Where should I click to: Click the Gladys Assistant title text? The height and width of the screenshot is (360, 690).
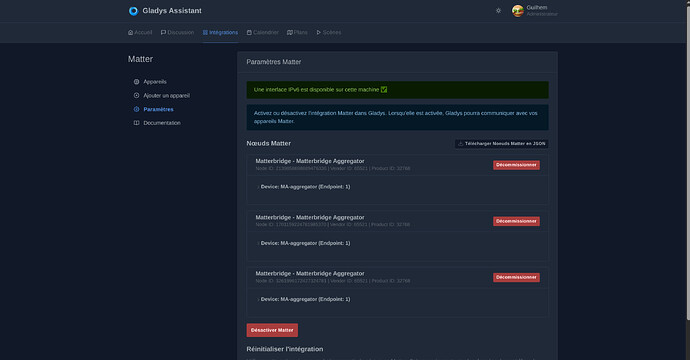point(172,11)
